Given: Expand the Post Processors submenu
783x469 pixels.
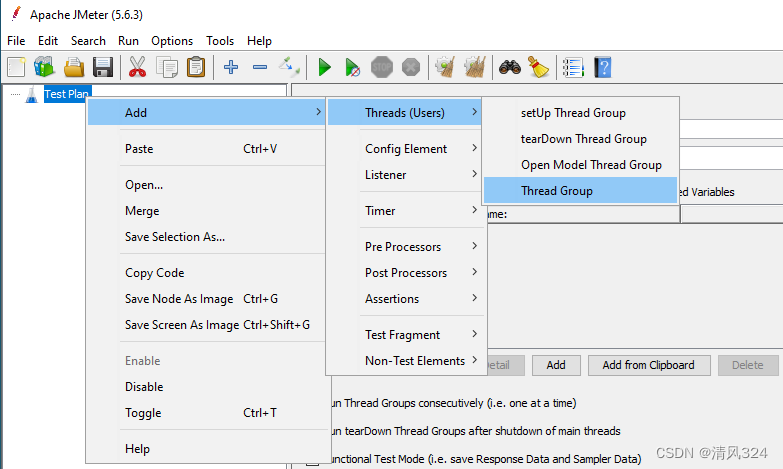Looking at the screenshot, I should [x=404, y=273].
